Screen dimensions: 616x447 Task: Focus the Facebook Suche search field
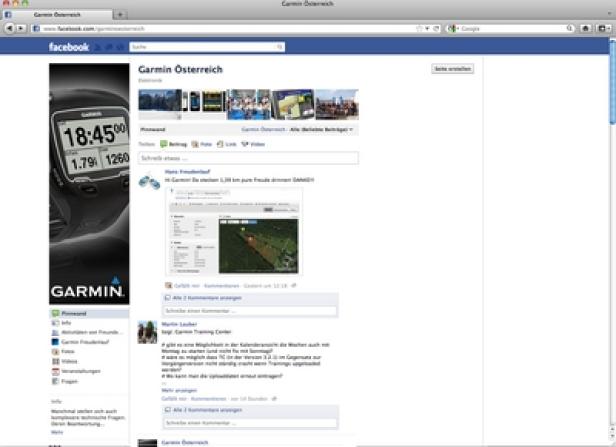(x=207, y=47)
